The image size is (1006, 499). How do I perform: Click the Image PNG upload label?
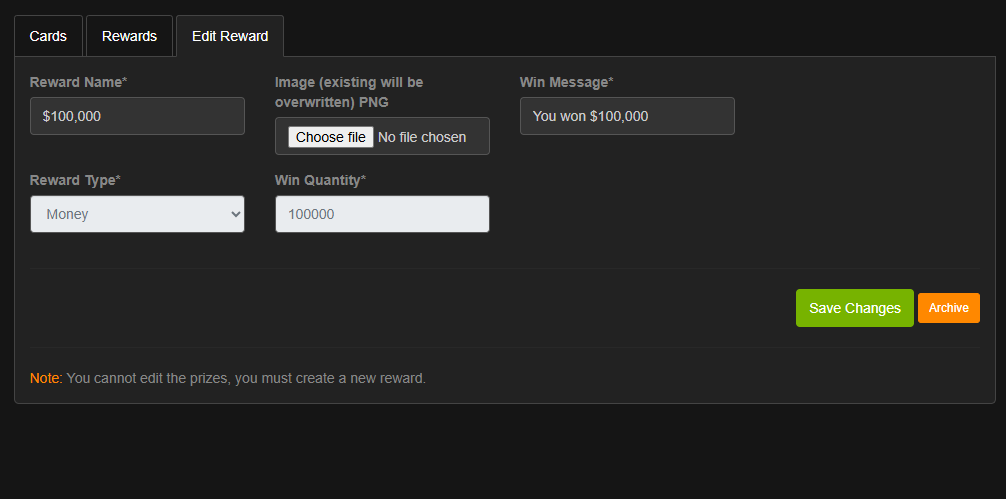[349, 91]
